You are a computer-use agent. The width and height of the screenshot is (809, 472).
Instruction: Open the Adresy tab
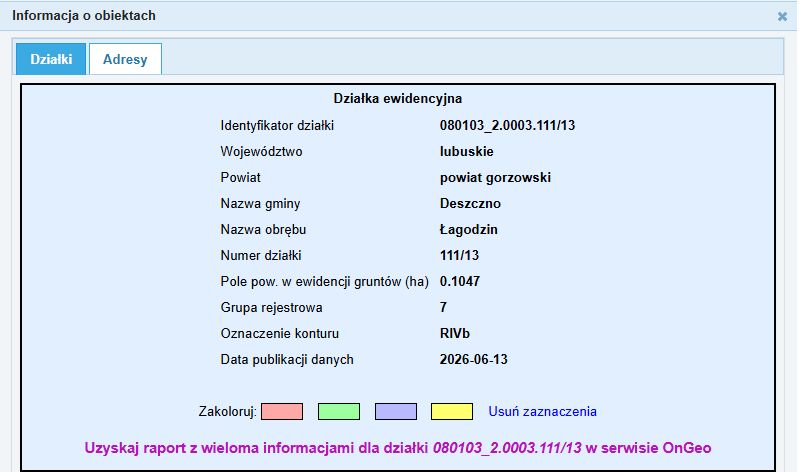125,59
